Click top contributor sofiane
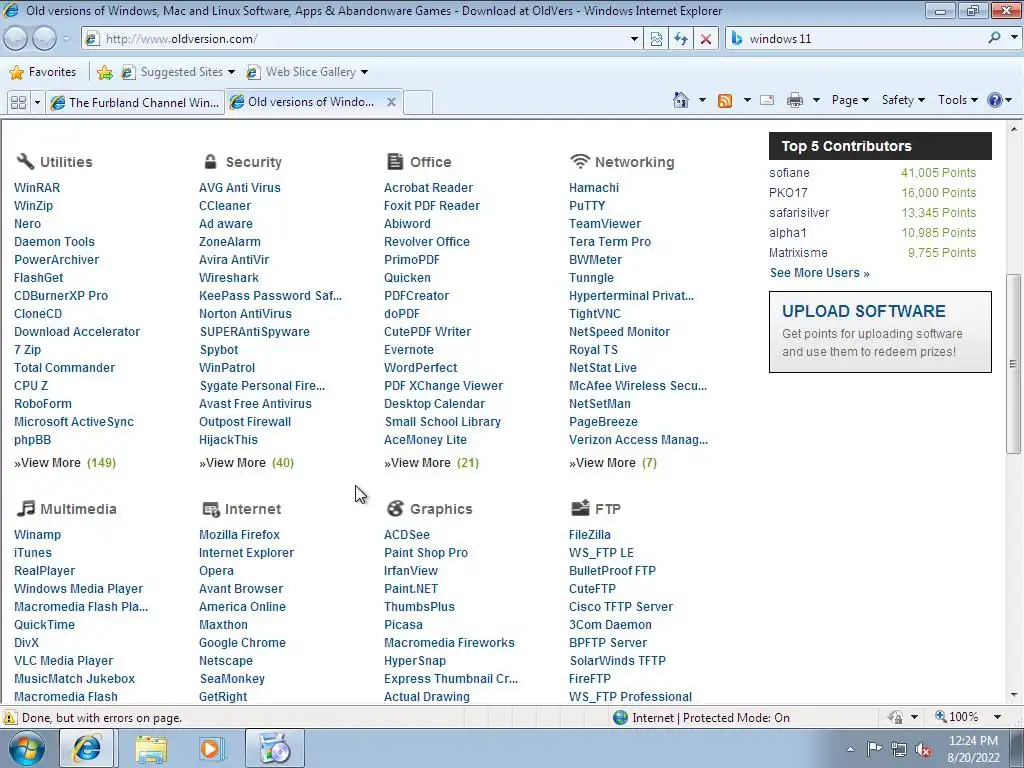The height and width of the screenshot is (768, 1024). click(x=789, y=172)
